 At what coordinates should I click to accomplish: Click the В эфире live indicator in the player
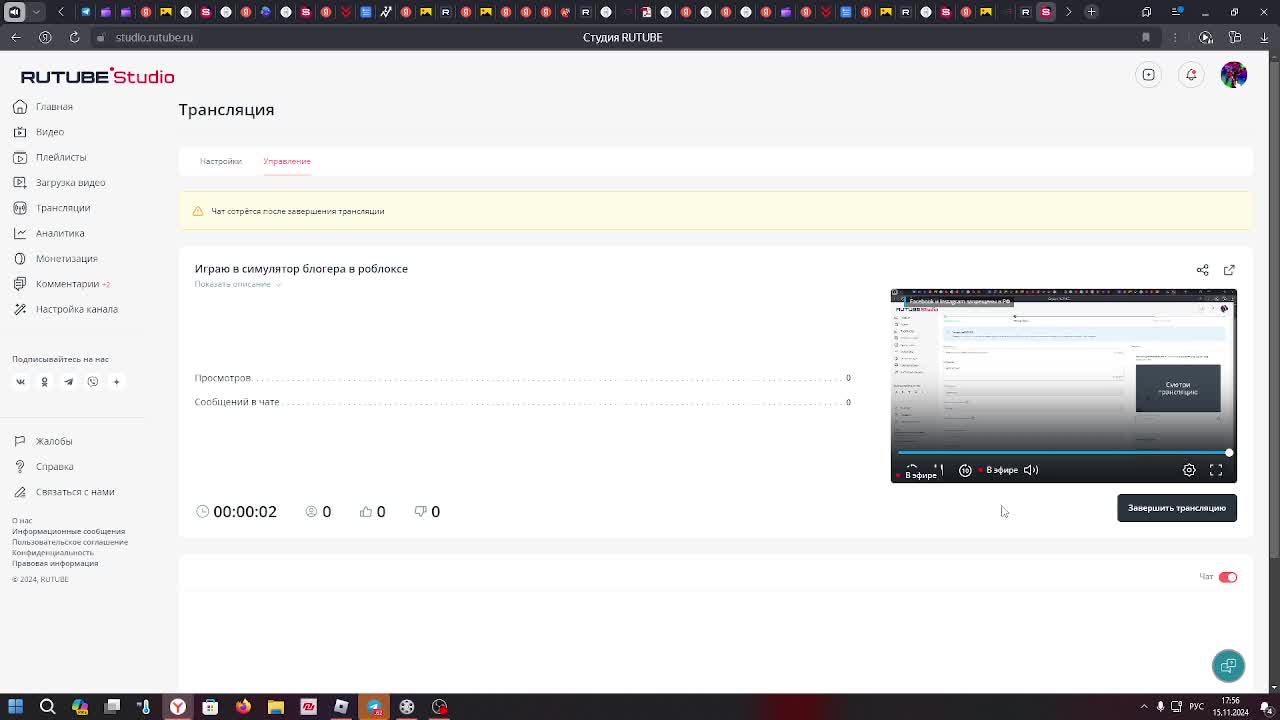[998, 470]
